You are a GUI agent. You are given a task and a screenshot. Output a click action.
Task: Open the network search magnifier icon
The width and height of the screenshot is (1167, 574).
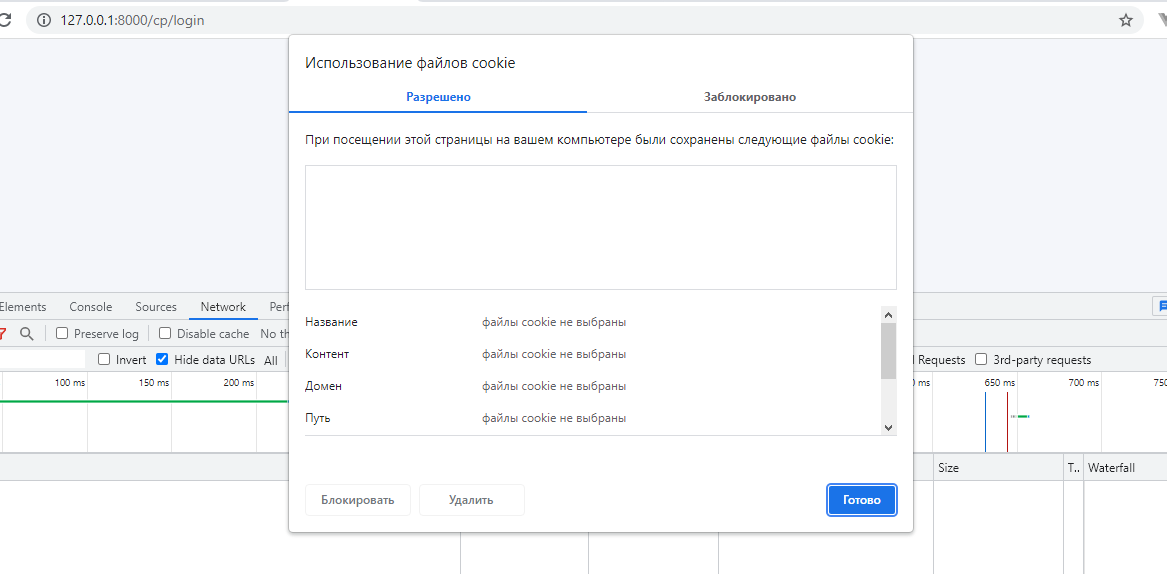coord(27,334)
